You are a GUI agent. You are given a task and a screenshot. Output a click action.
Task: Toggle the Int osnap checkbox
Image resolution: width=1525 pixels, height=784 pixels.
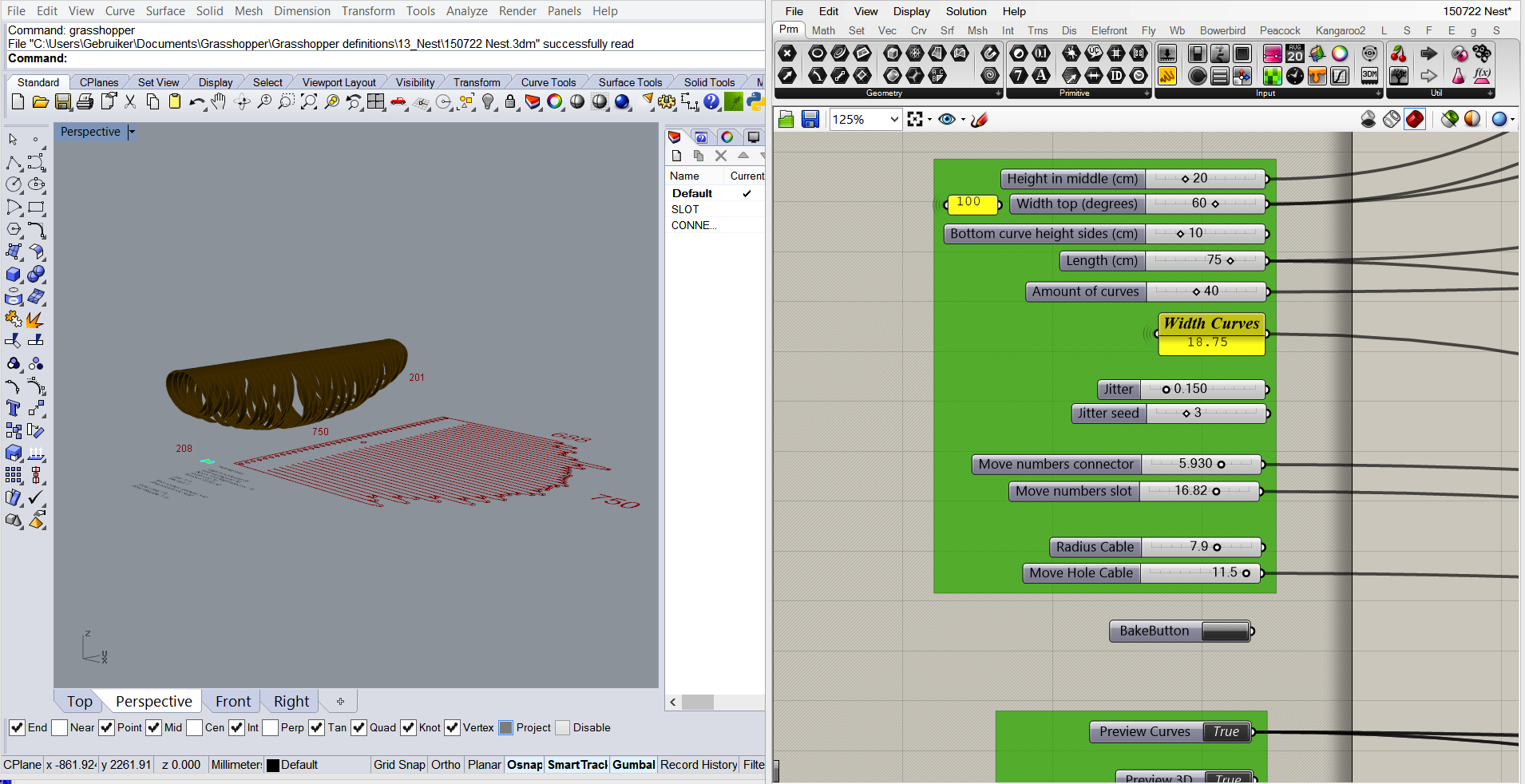click(x=236, y=727)
